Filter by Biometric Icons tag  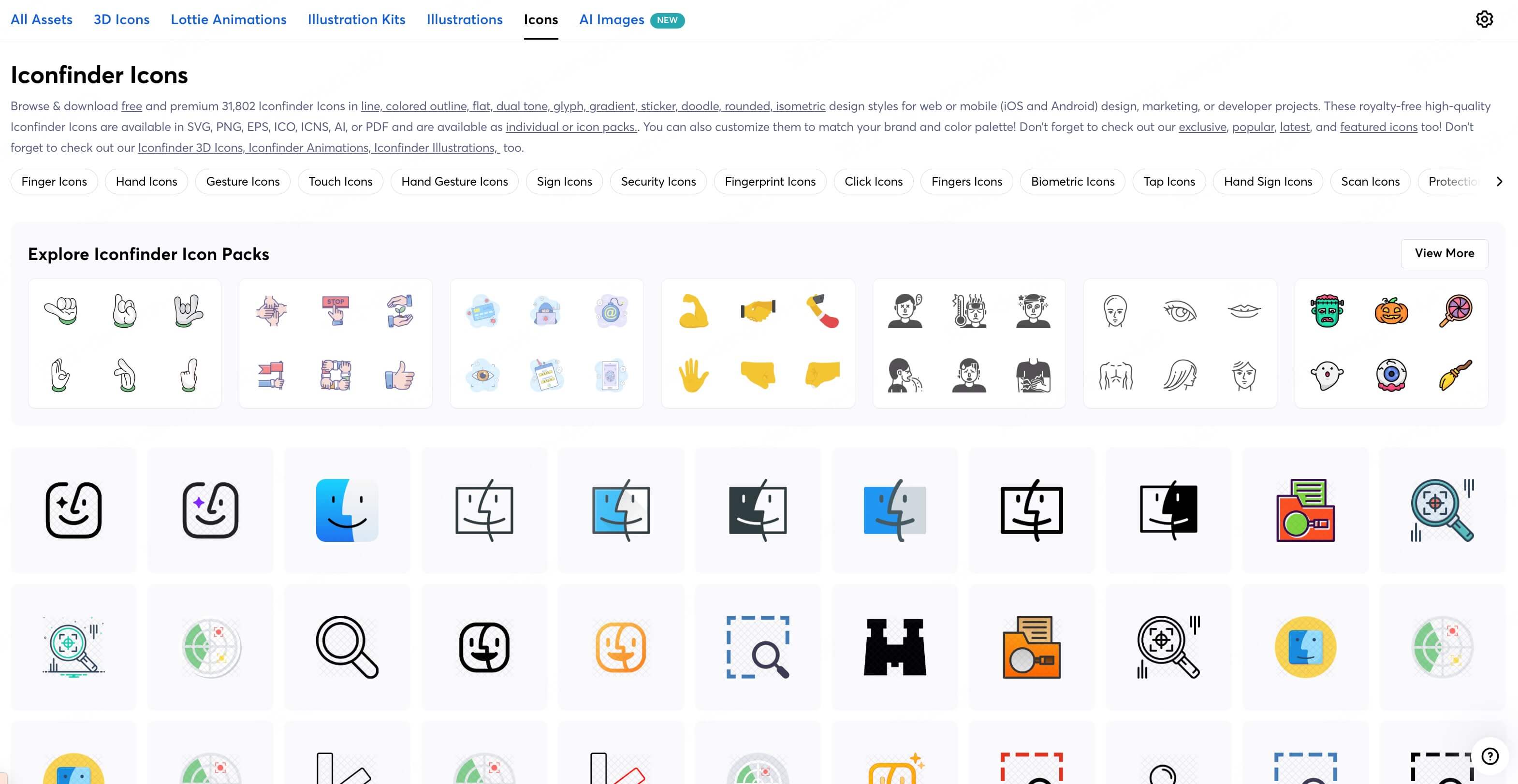1072,181
